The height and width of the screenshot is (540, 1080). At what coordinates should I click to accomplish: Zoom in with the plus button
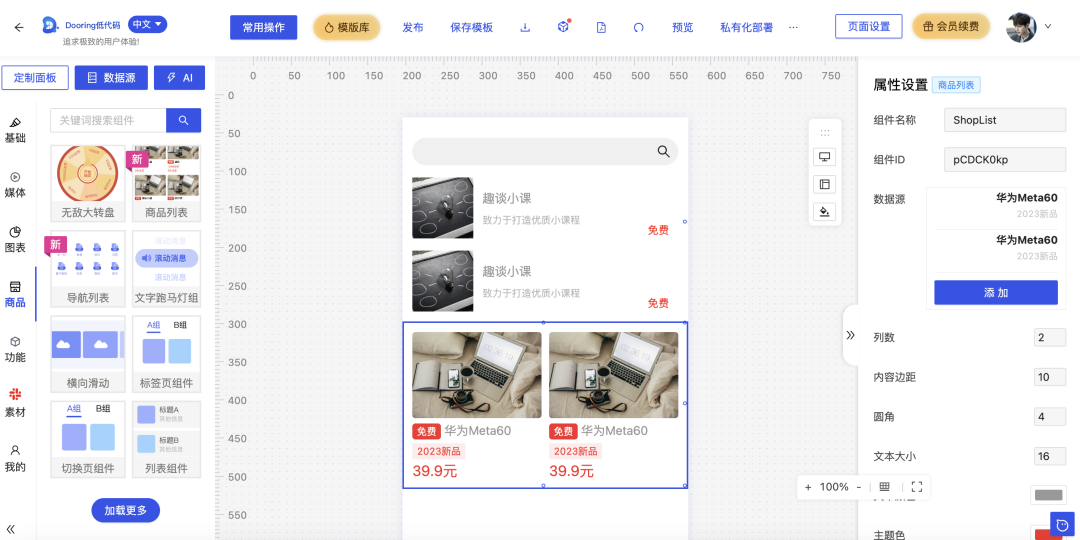[x=808, y=487]
